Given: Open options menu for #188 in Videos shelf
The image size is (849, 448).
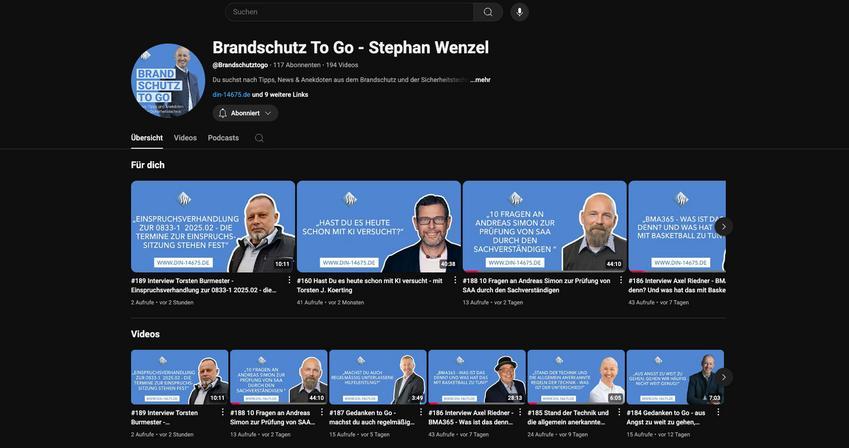Looking at the screenshot, I should pos(322,412).
